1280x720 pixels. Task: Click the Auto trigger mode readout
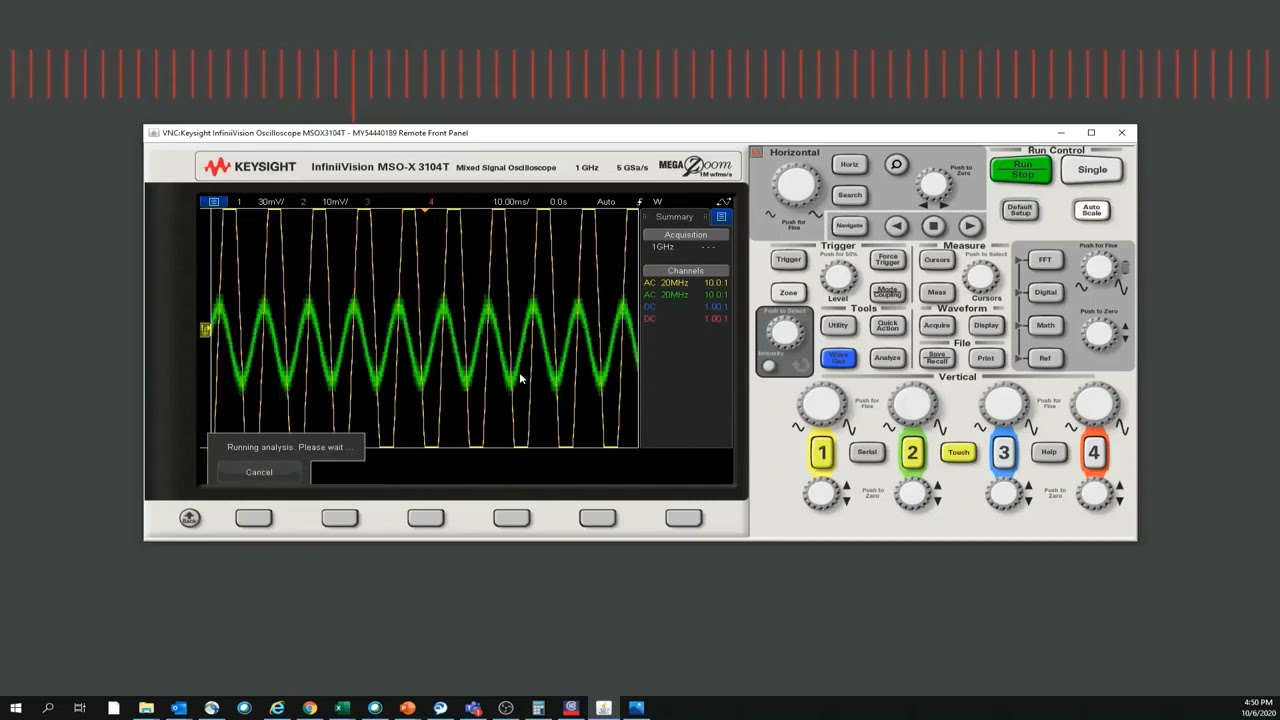pos(606,202)
